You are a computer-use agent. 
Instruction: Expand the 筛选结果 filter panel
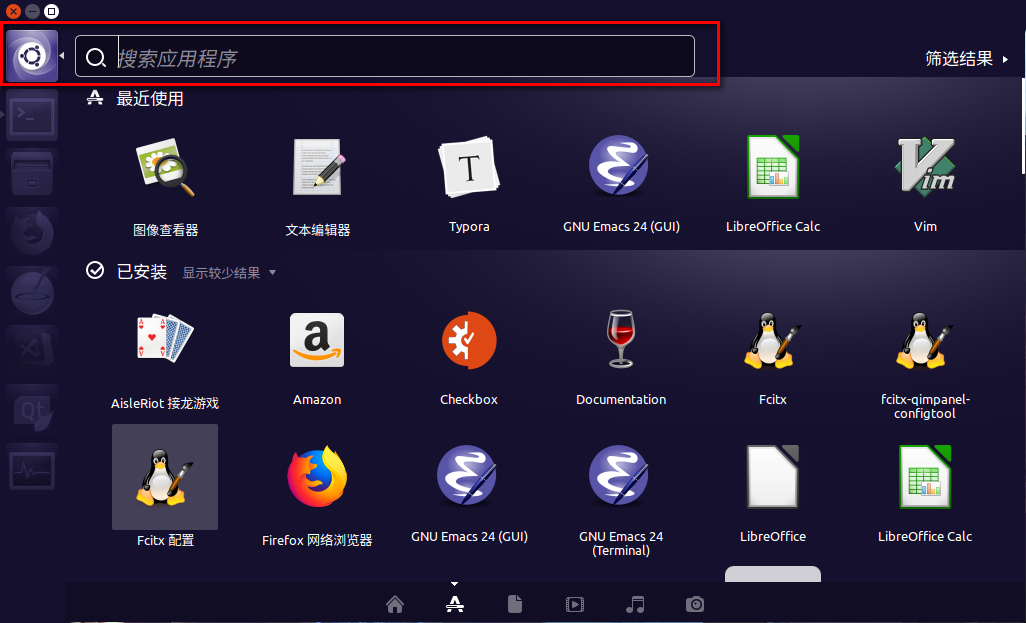pyautogui.click(x=966, y=59)
